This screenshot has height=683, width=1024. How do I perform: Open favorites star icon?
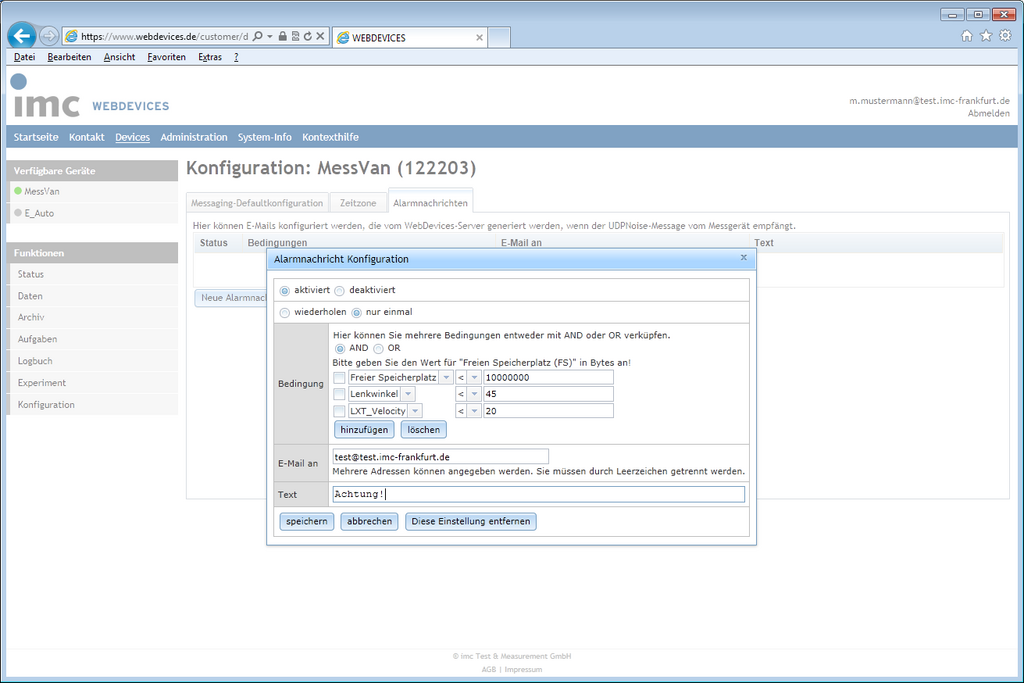pos(986,36)
